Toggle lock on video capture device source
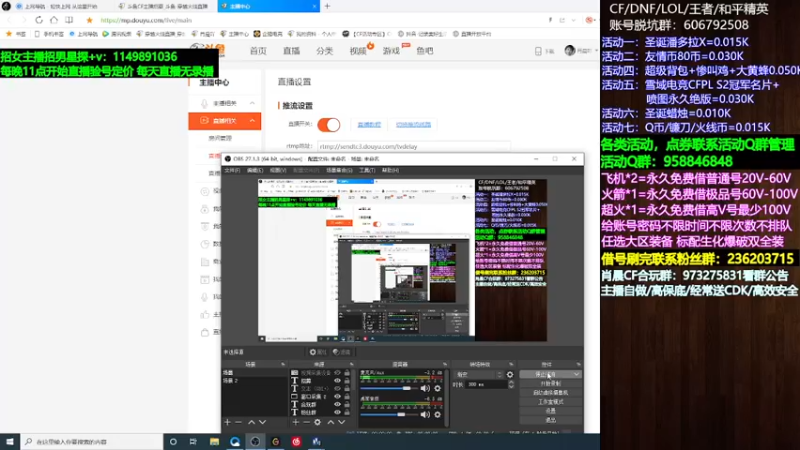Image resolution: width=800 pixels, height=450 pixels. pyautogui.click(x=347, y=373)
